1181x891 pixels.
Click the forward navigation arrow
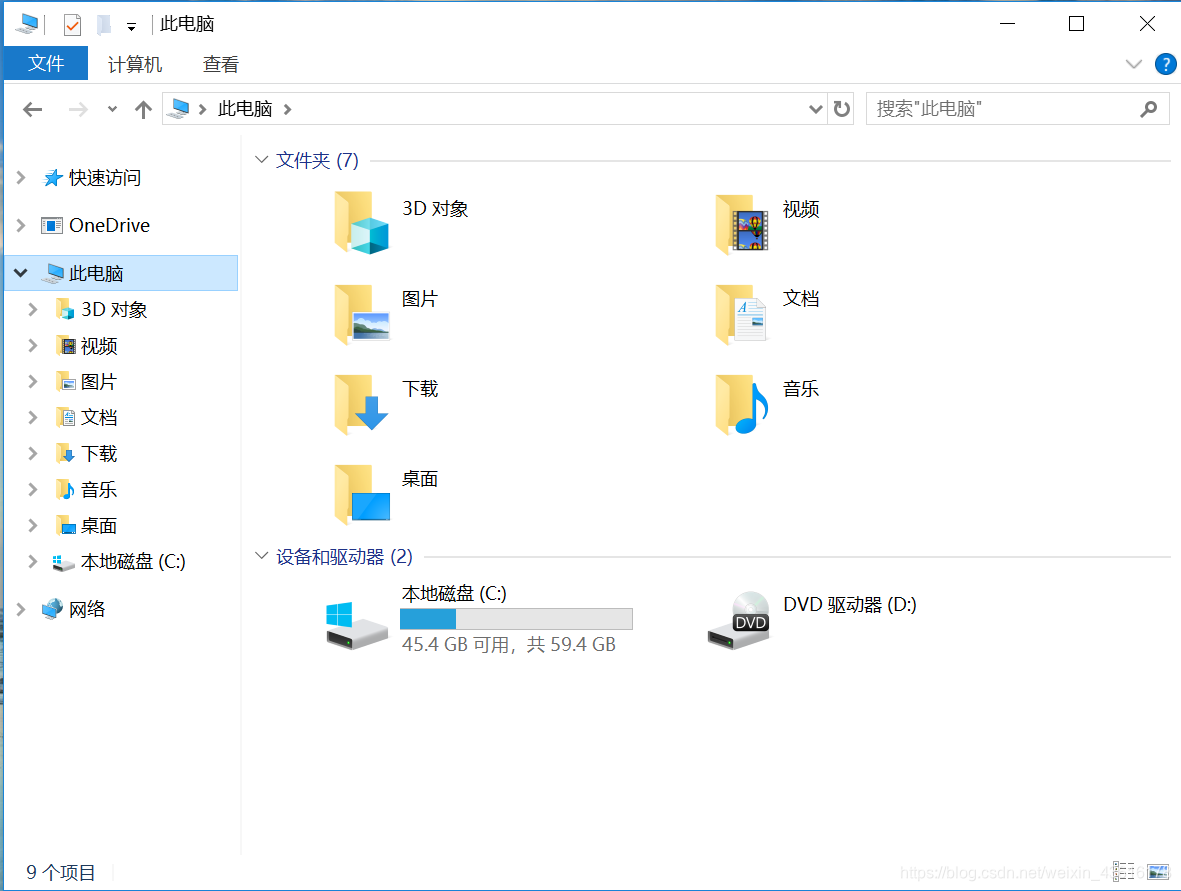[78, 110]
